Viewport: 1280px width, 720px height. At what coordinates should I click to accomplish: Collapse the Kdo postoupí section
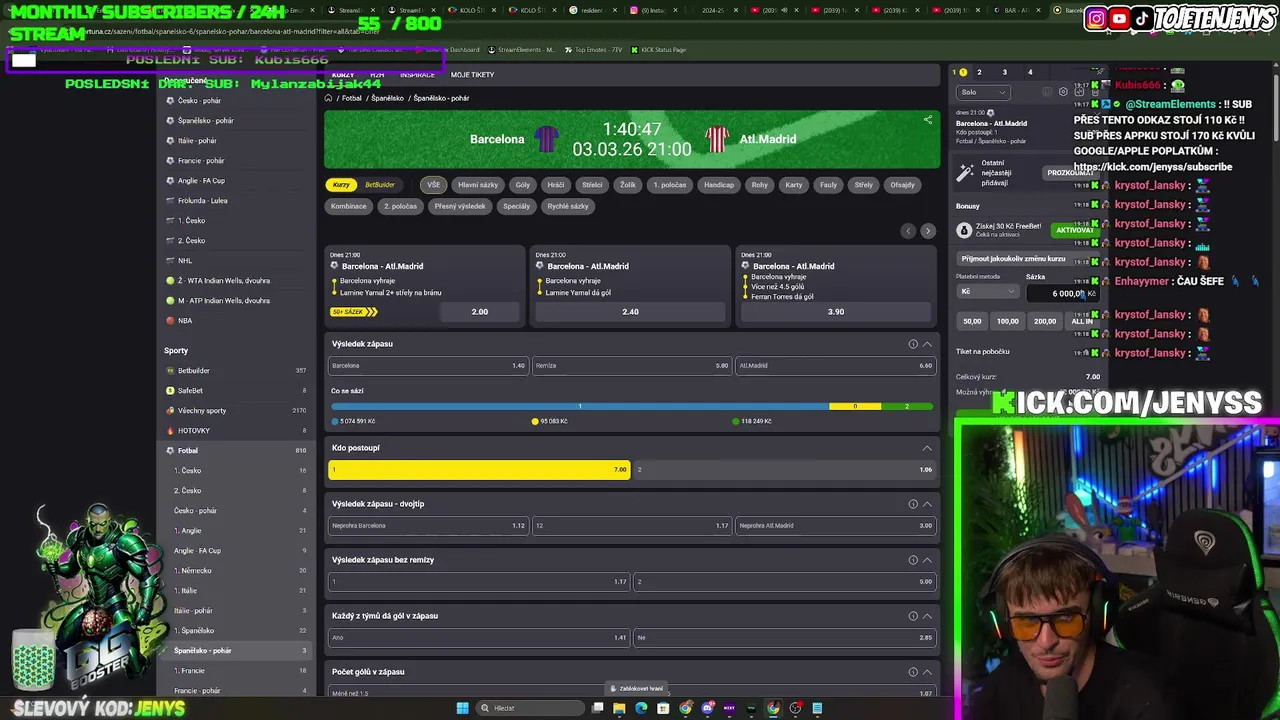click(x=927, y=448)
